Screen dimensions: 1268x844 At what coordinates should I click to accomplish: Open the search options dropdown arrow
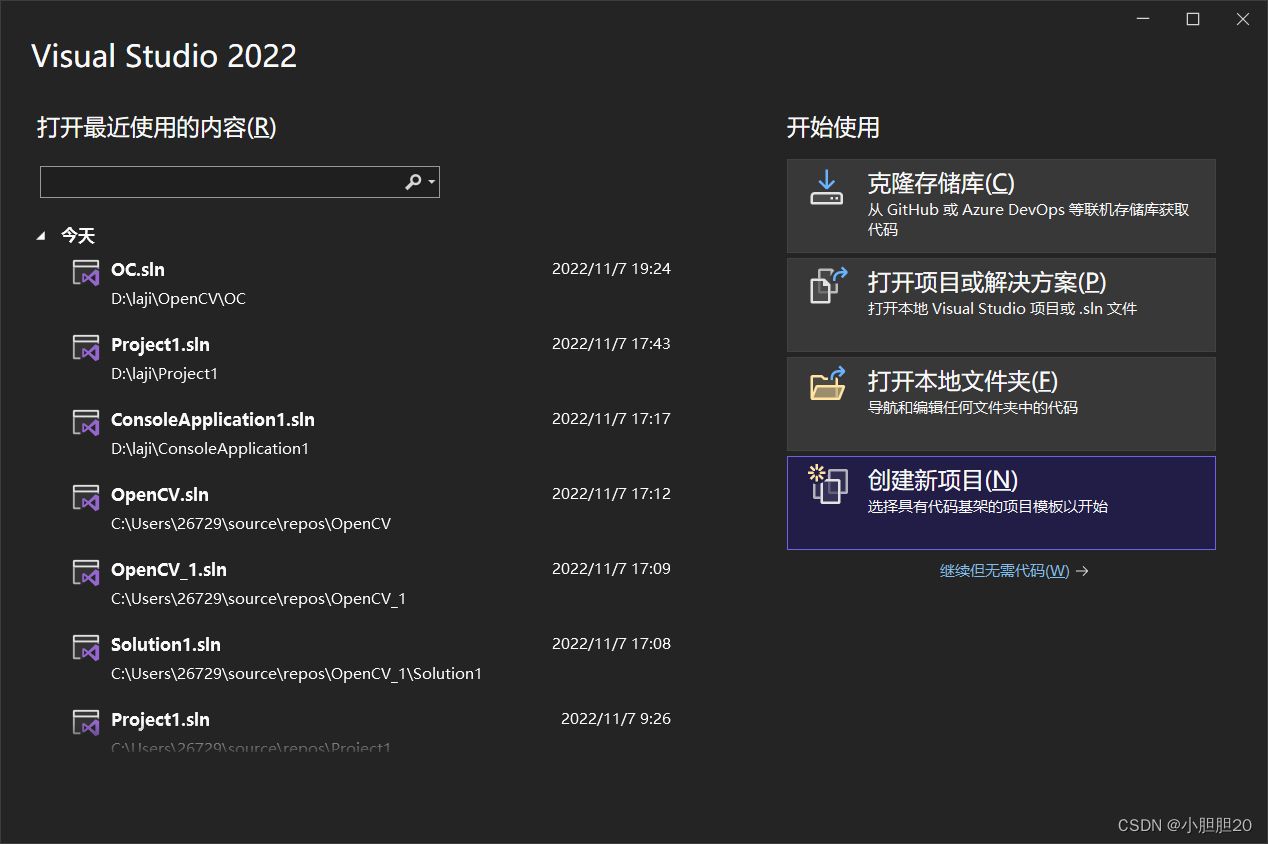(431, 182)
